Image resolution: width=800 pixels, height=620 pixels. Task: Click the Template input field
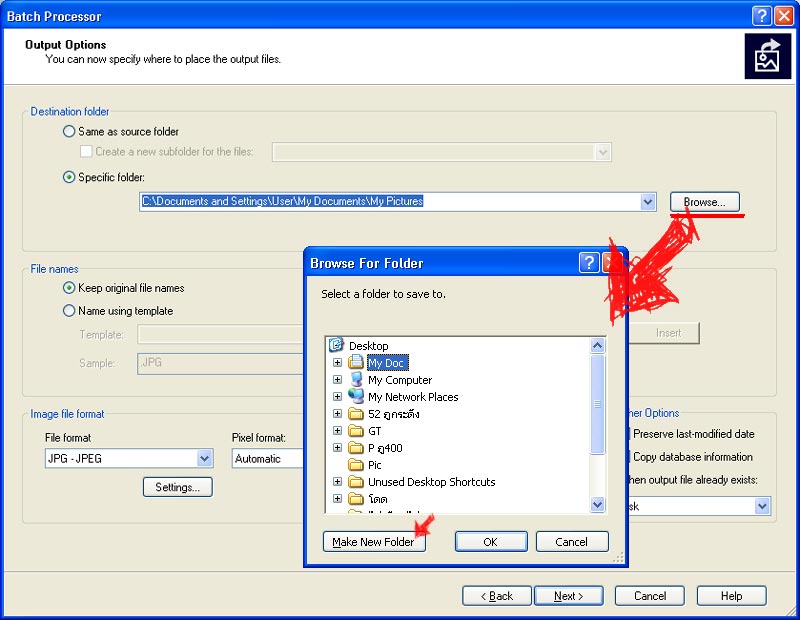point(220,335)
